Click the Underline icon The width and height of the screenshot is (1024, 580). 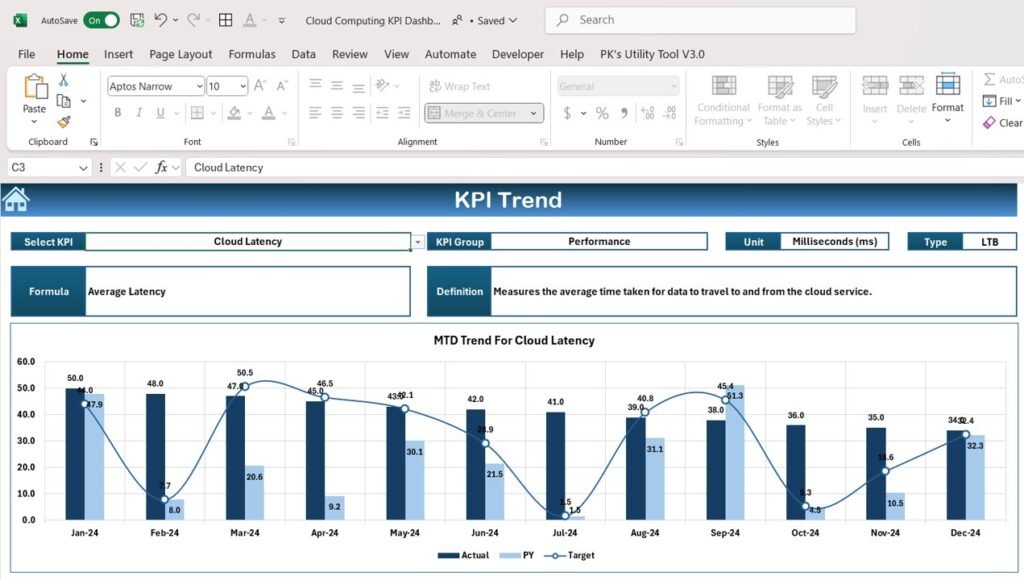pos(160,113)
